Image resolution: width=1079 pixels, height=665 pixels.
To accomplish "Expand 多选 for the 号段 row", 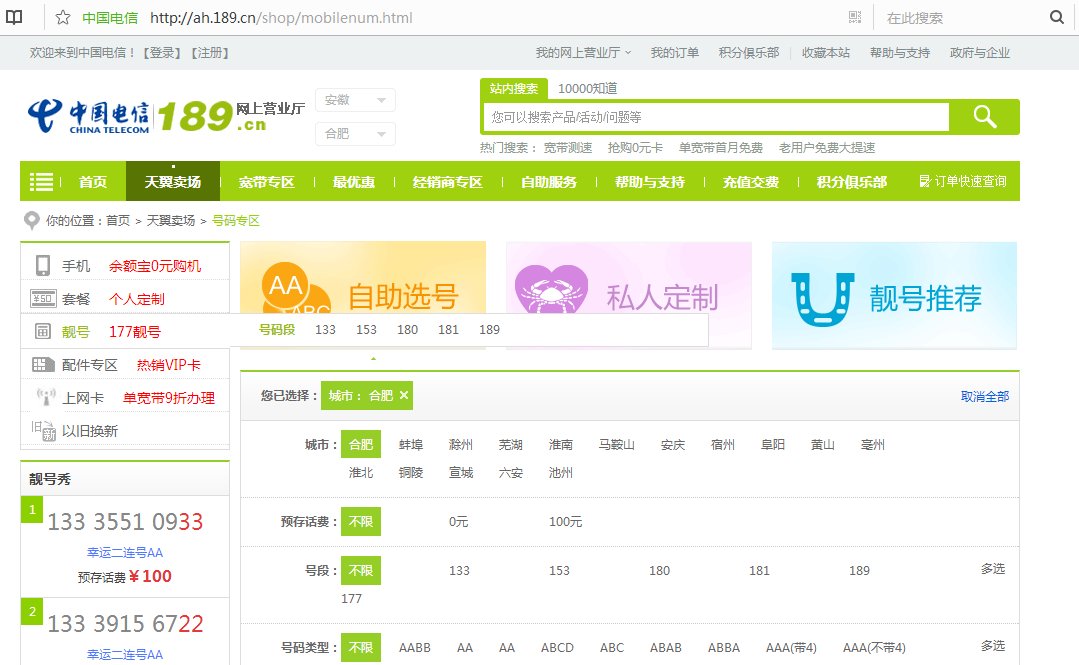I will click(x=993, y=568).
